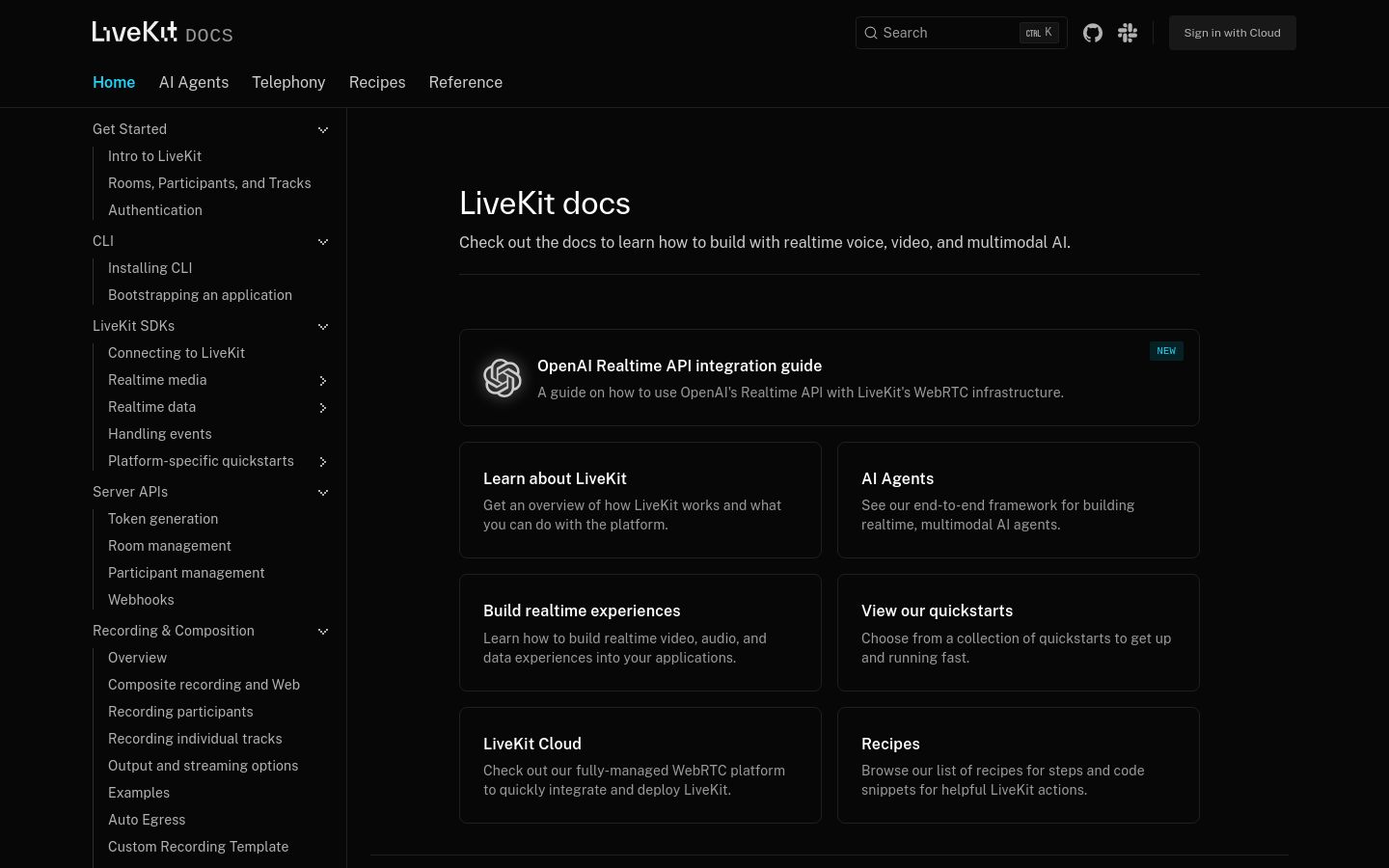Open the Learn about LiveKit card
The height and width of the screenshot is (868, 1389).
[640, 501]
